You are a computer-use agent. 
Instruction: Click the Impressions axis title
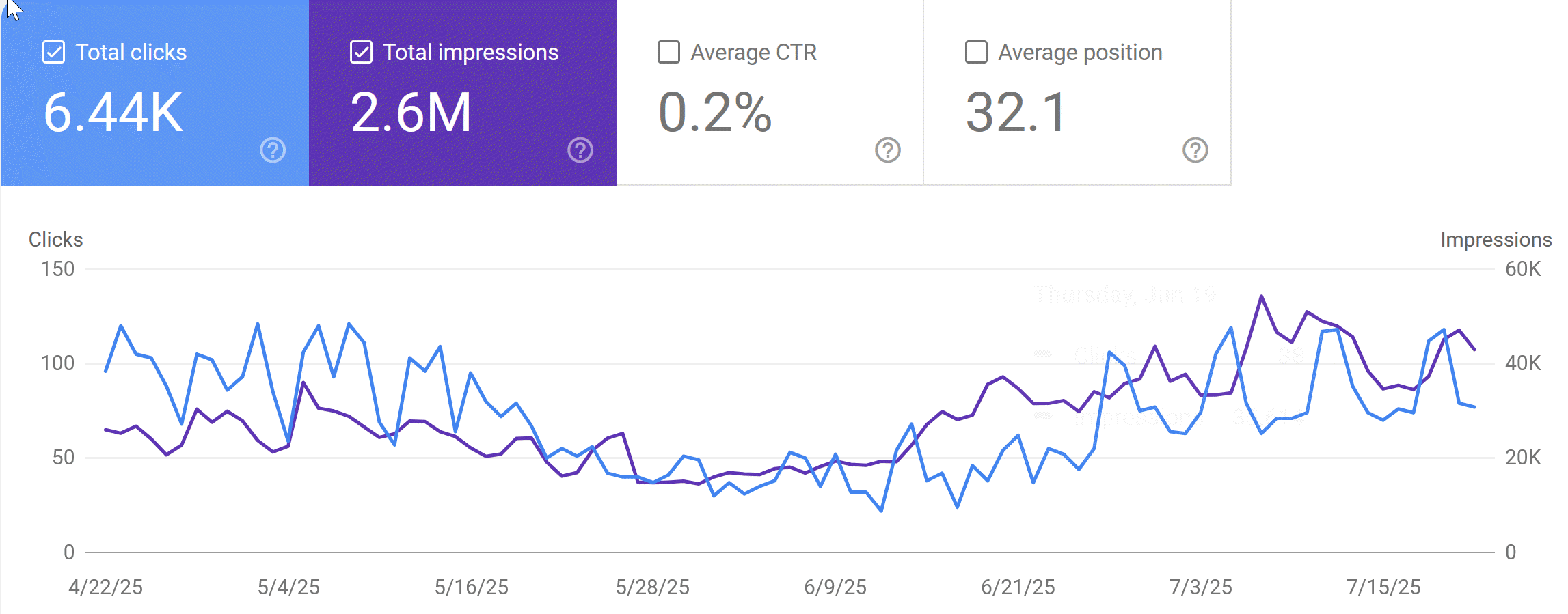pos(1496,240)
